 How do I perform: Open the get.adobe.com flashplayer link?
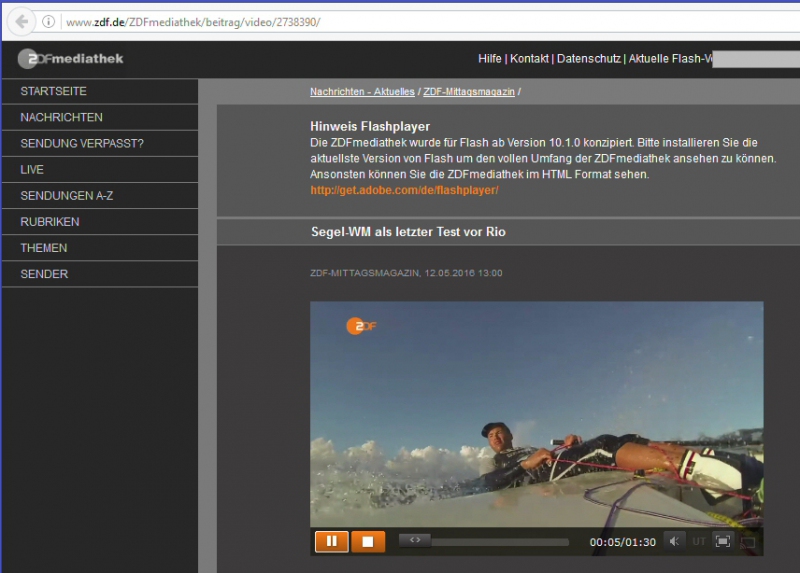pos(404,190)
